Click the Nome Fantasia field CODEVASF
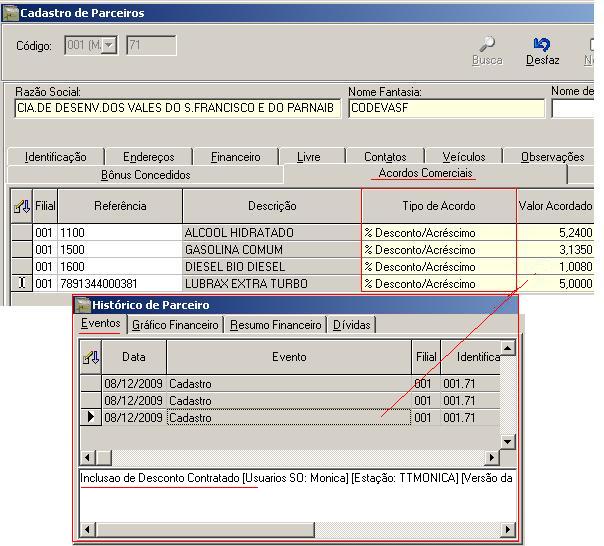This screenshot has width=604, height=546. click(x=446, y=108)
